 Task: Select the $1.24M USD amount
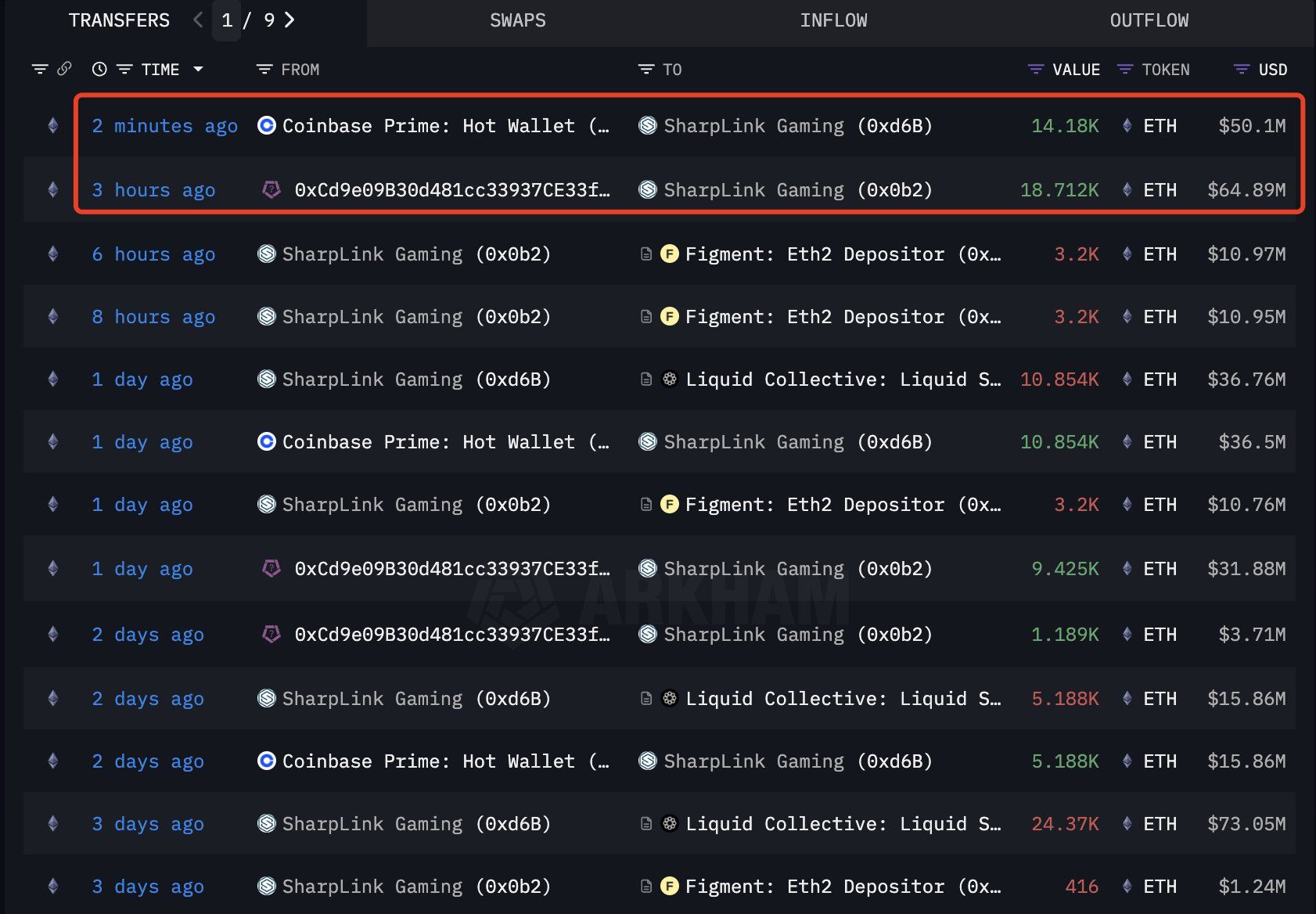coord(1252,887)
